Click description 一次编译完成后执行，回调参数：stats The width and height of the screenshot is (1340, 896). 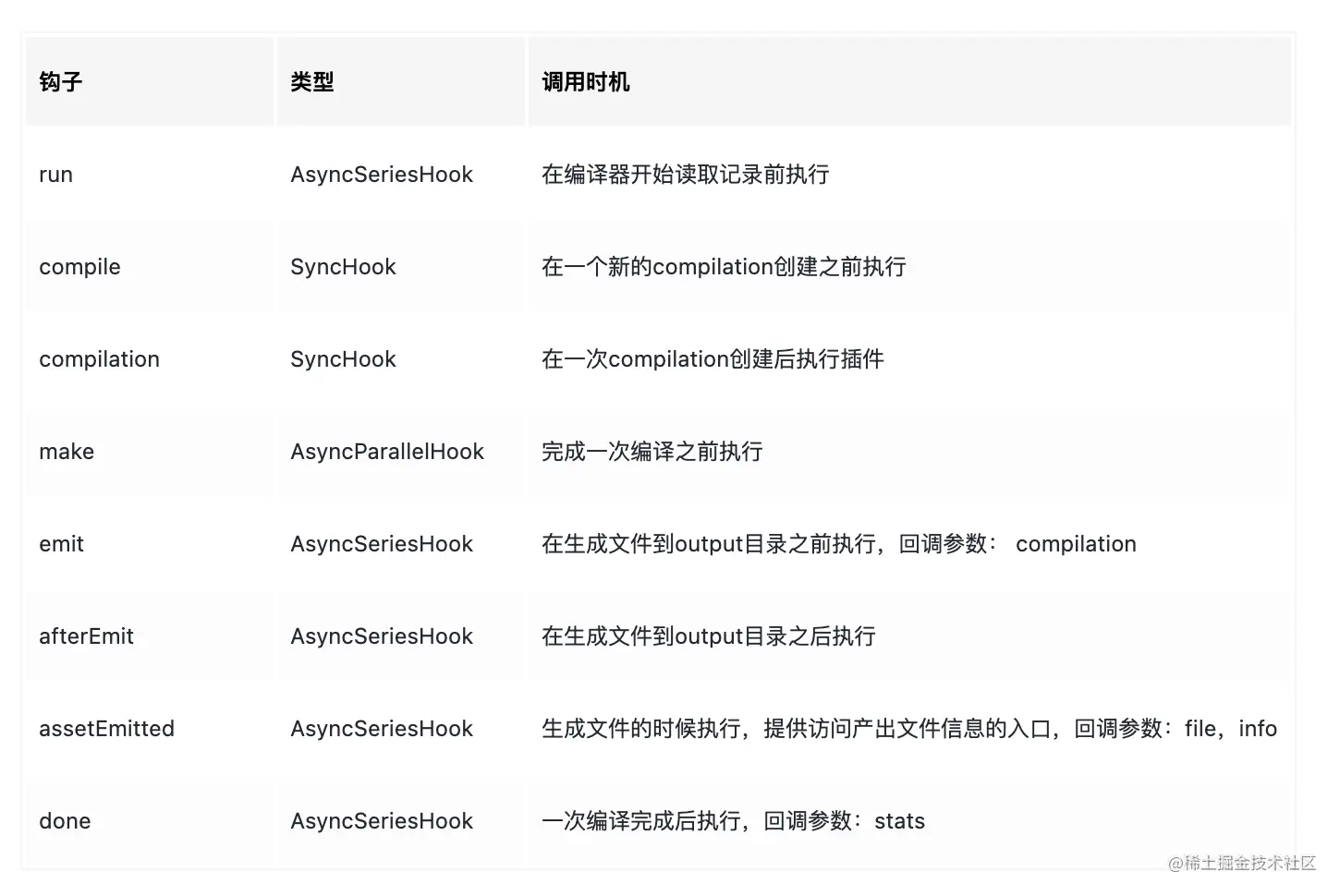734,821
